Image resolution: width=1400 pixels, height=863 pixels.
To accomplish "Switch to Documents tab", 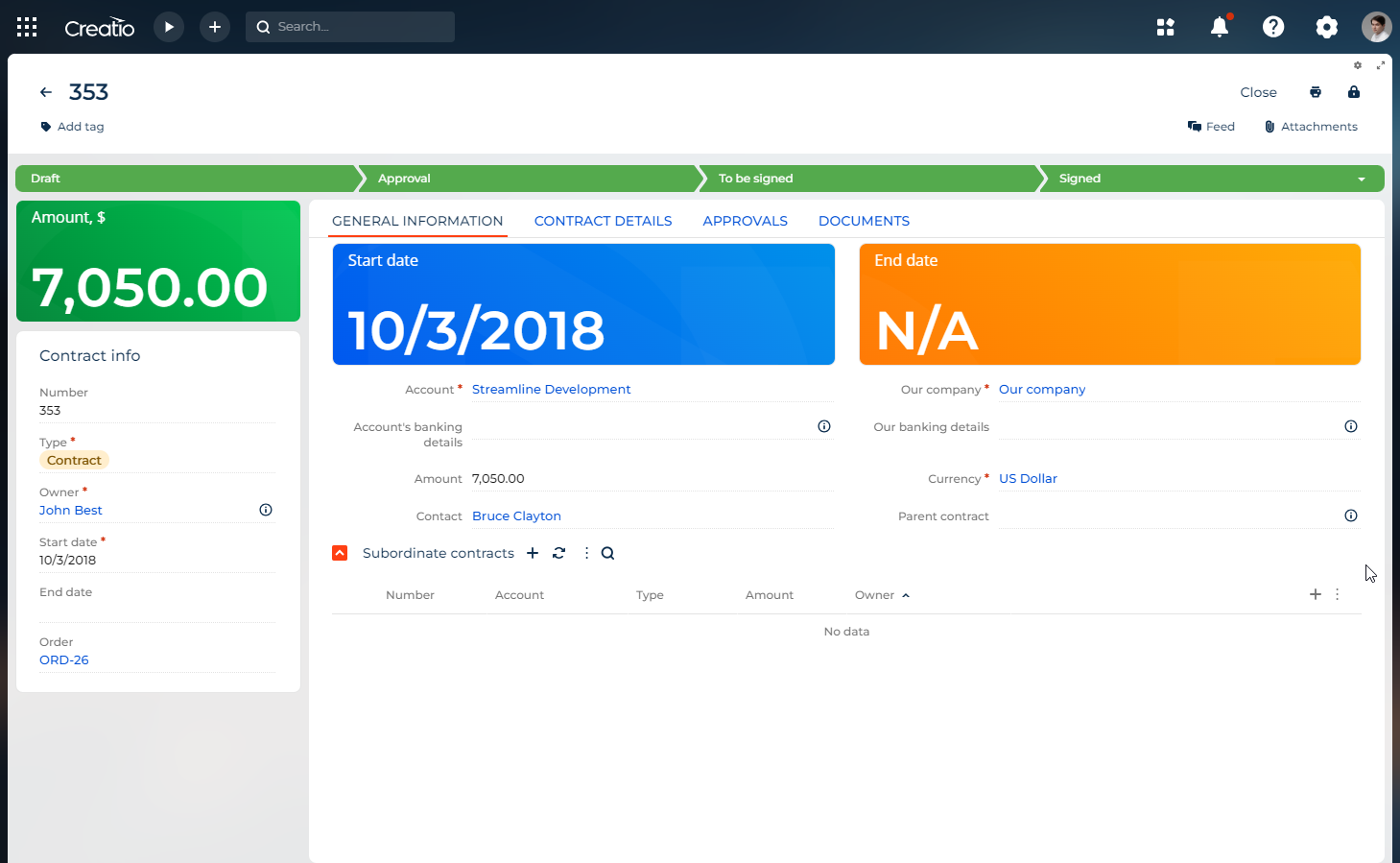I will 864,221.
